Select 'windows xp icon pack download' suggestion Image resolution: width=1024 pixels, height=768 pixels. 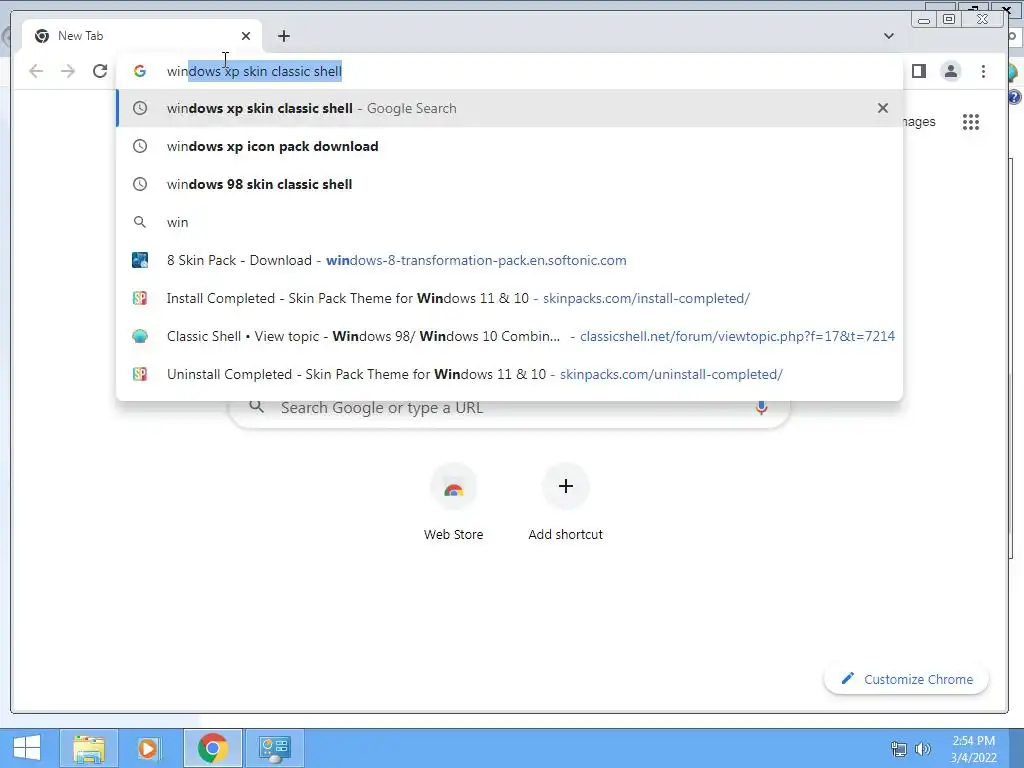tap(509, 146)
